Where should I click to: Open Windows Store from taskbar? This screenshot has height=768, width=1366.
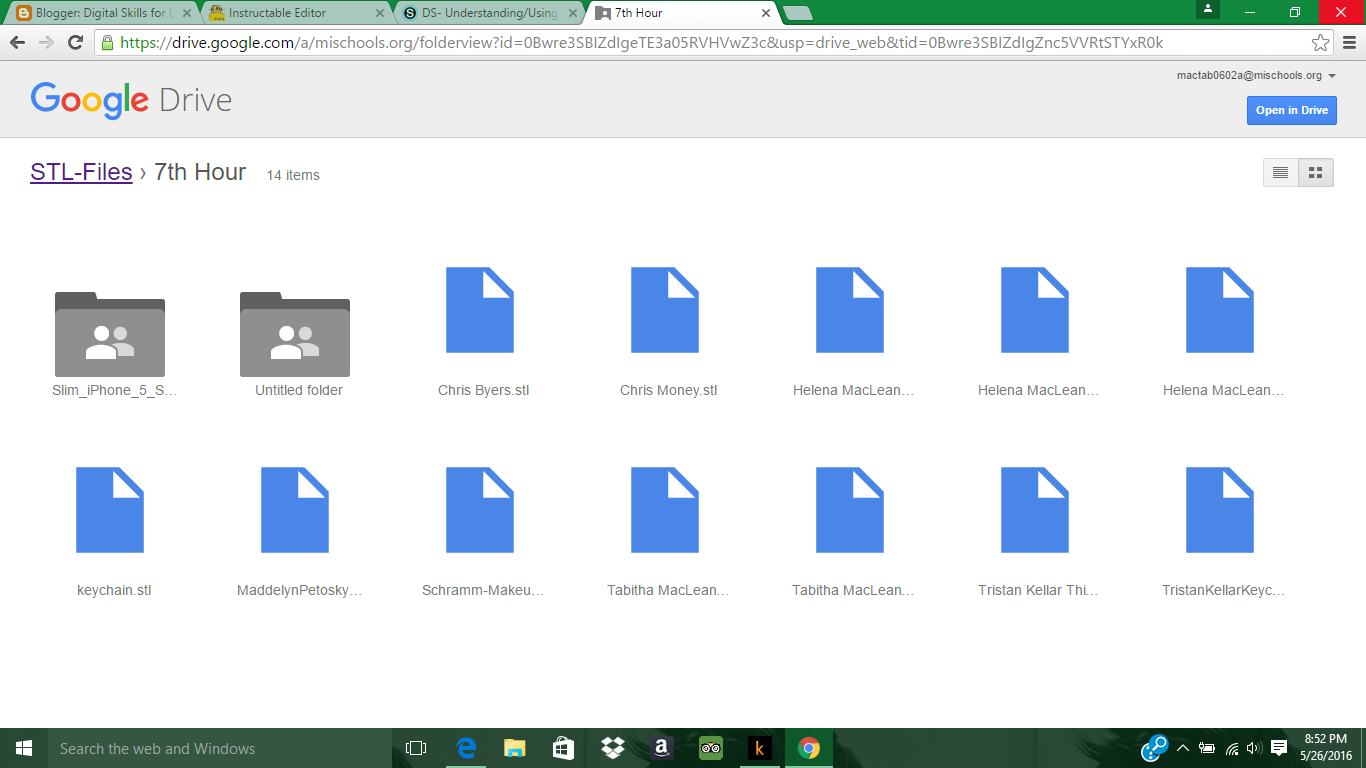563,748
